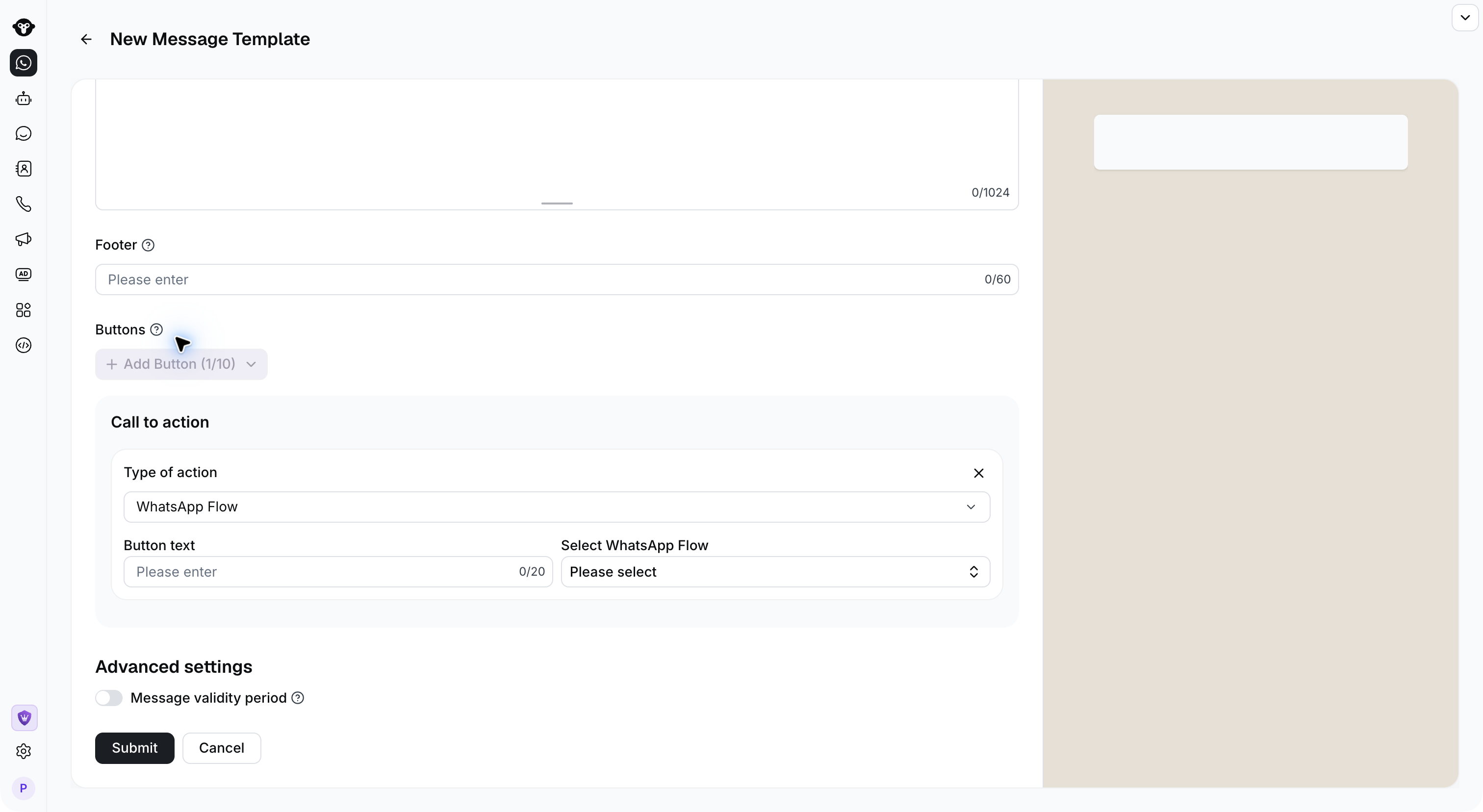Screen dimensions: 1483x812
Task: Open the developer code icon
Action: click(x=24, y=345)
